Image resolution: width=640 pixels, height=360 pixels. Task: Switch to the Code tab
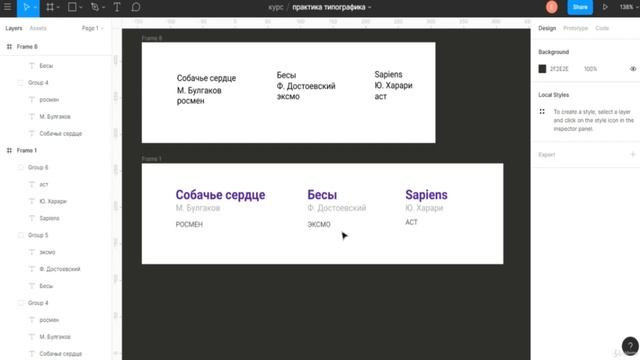click(x=602, y=28)
